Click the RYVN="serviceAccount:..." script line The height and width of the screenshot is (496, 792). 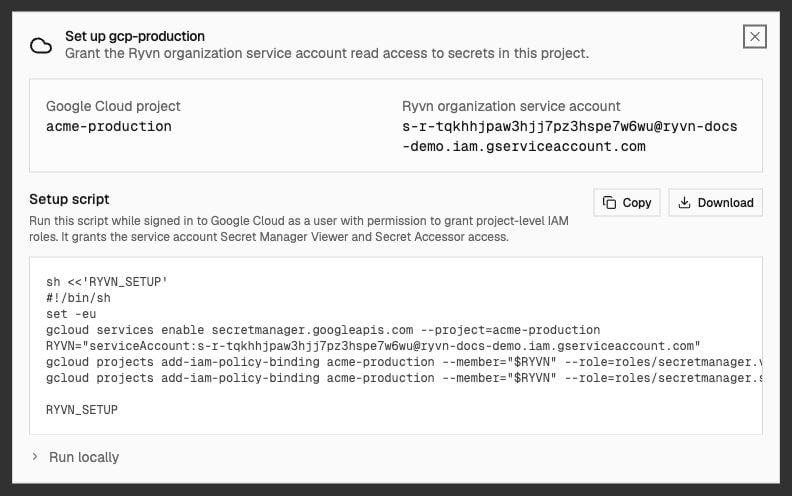pyautogui.click(x=373, y=346)
